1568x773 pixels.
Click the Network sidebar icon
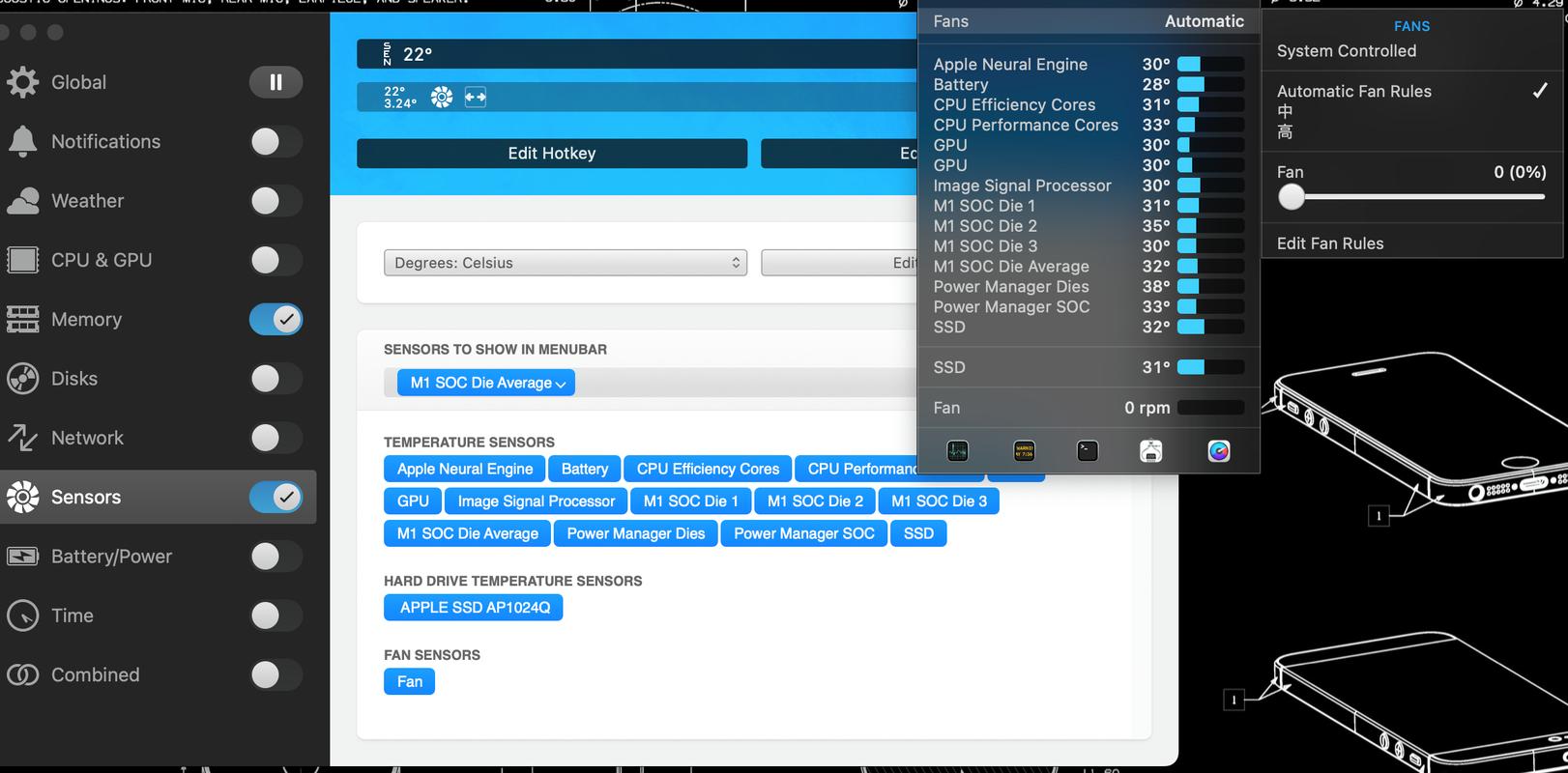23,438
